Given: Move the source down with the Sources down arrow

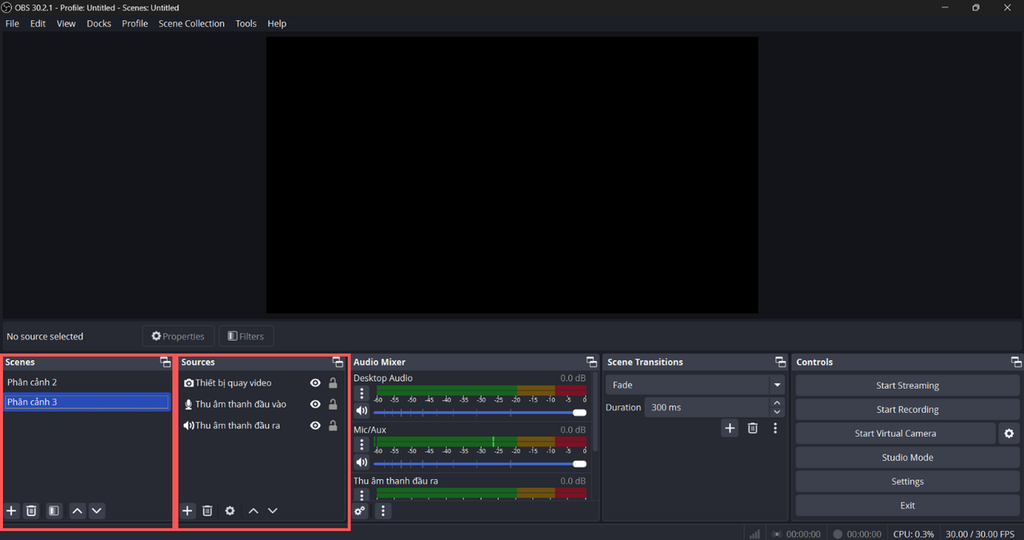Looking at the screenshot, I should [x=273, y=511].
